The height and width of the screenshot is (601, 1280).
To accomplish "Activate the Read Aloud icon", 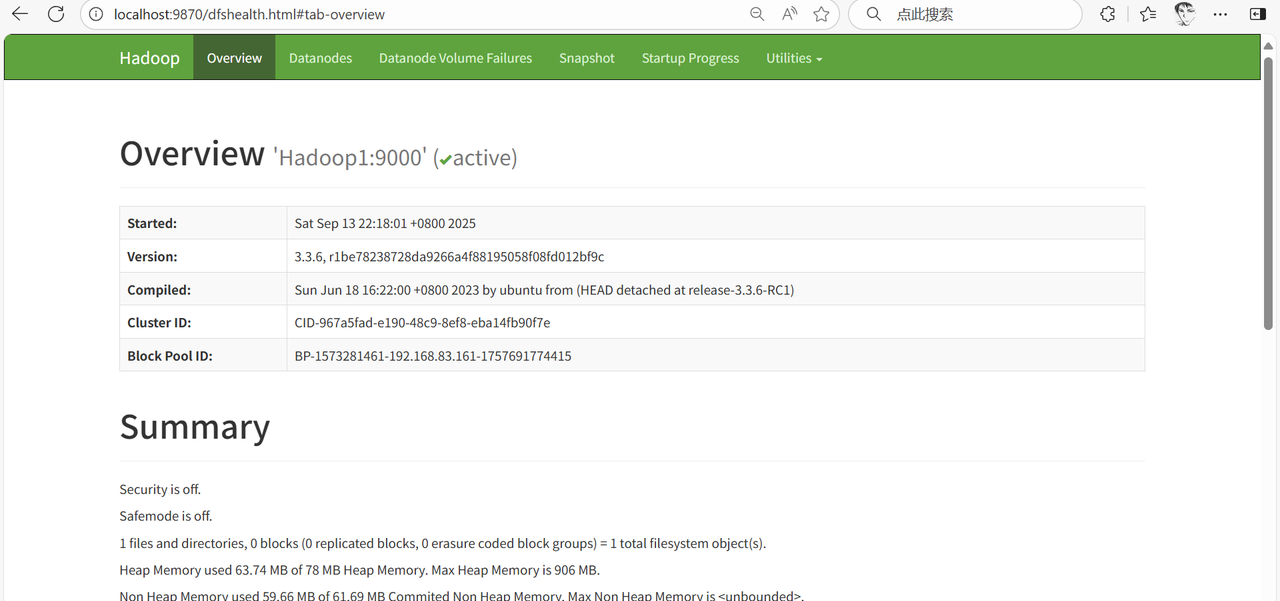I will click(x=789, y=14).
